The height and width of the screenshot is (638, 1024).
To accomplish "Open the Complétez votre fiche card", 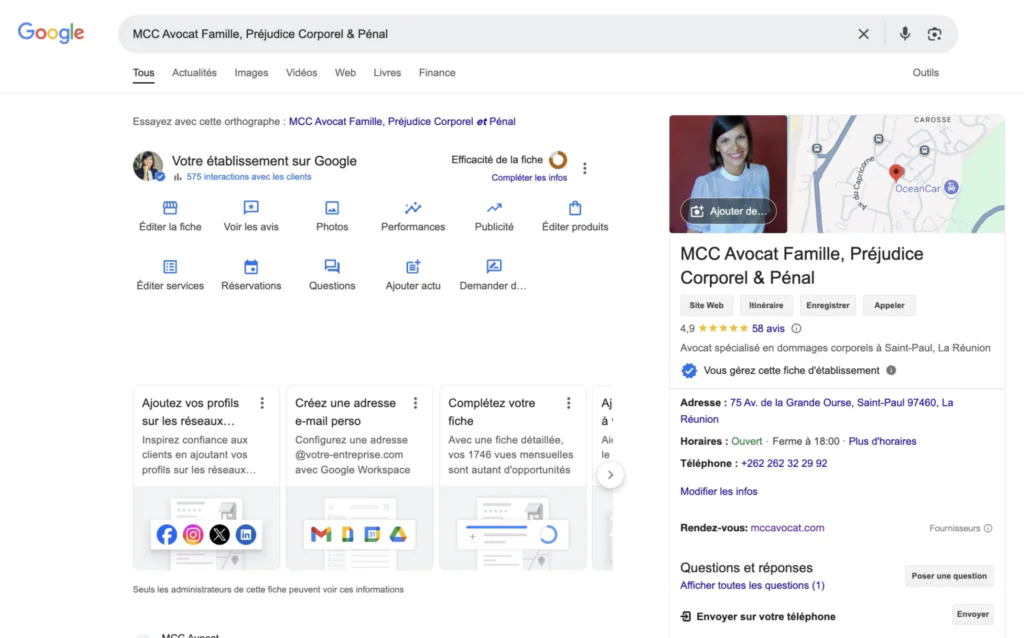I will (x=513, y=478).
